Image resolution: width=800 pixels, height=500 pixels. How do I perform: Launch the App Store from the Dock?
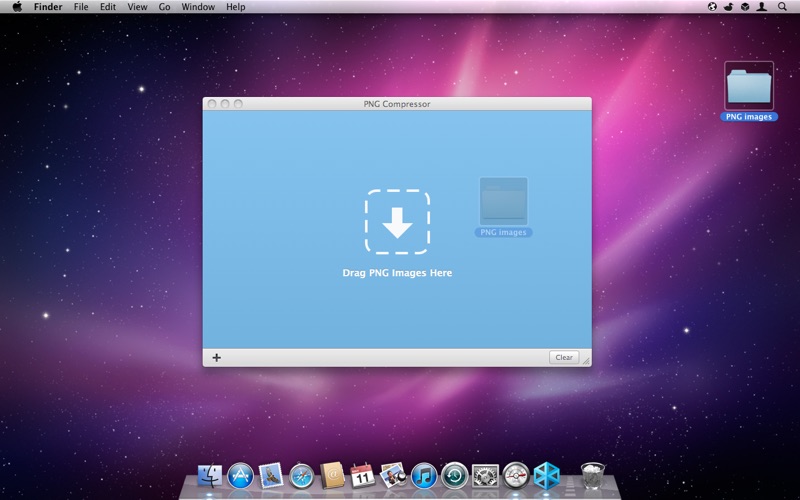[241, 476]
